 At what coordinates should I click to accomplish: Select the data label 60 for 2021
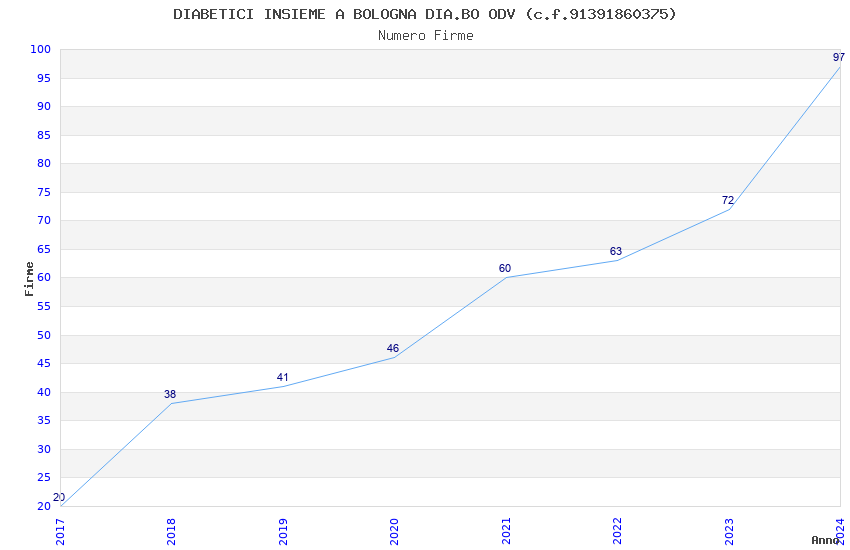(x=505, y=268)
